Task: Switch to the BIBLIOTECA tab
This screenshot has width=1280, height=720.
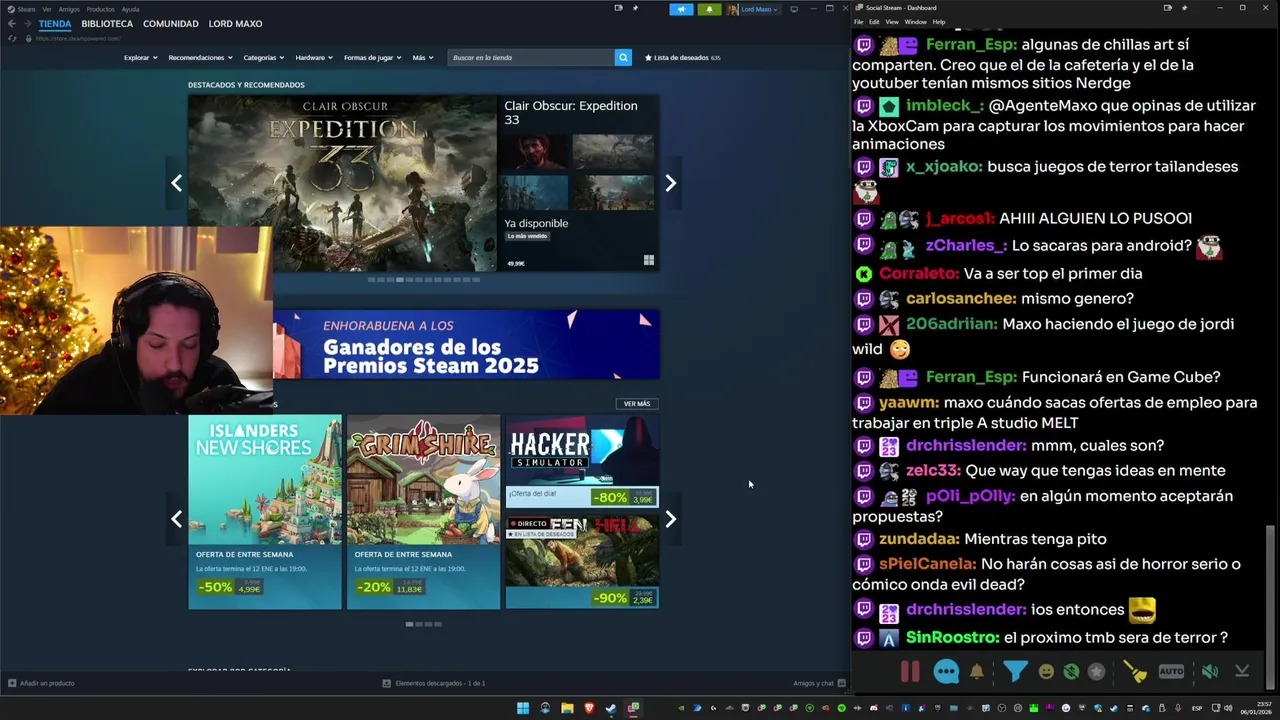Action: 107,24
